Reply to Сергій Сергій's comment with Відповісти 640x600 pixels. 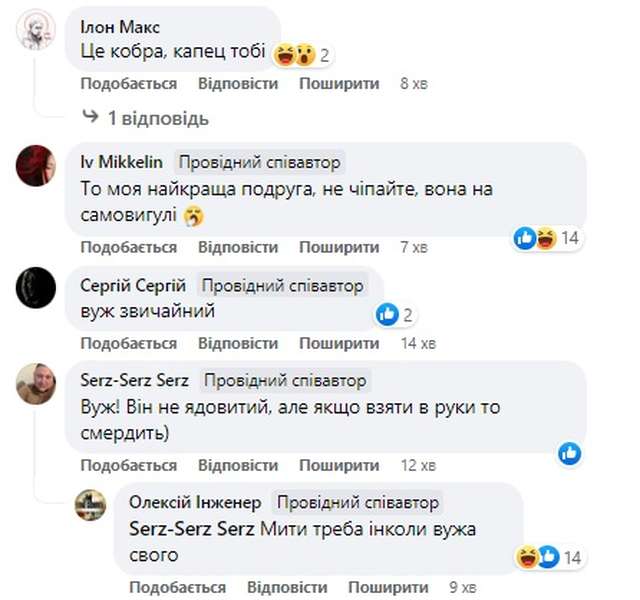coord(238,343)
